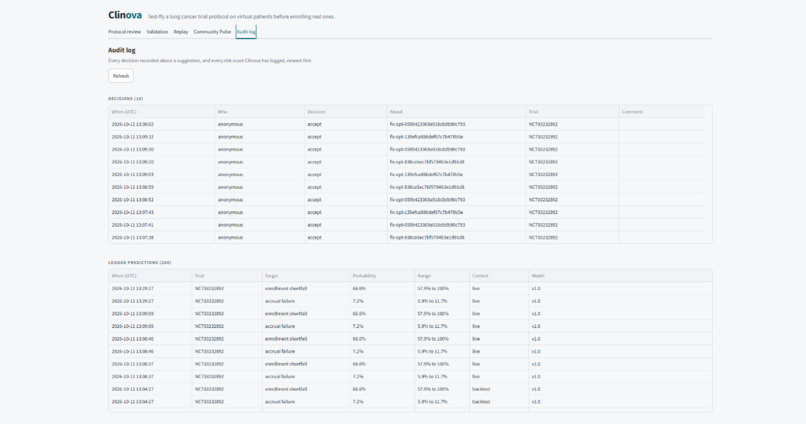
Task: Click the Context column header
Action: click(x=480, y=276)
